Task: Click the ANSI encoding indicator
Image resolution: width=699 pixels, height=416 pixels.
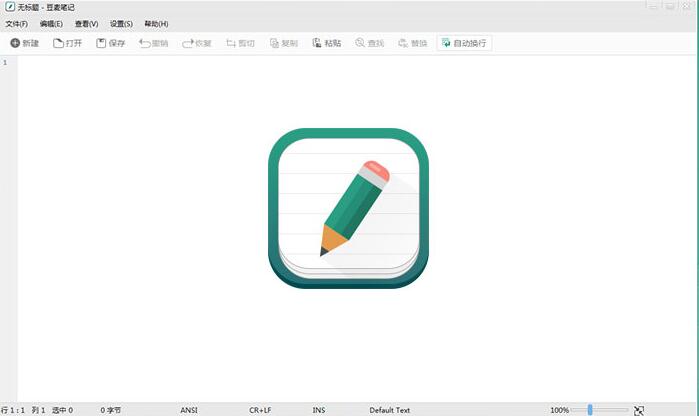Action: coord(189,410)
